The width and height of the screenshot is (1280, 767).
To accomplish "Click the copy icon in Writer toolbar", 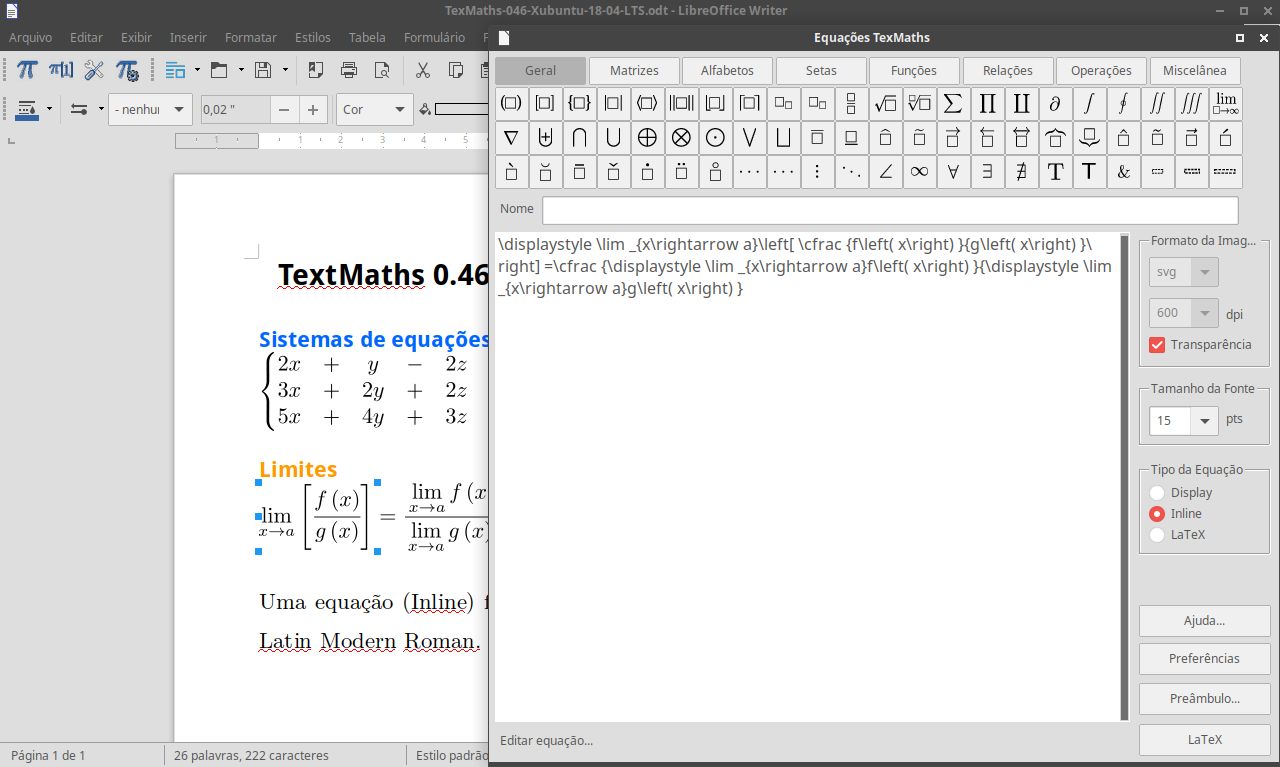I will point(456,70).
